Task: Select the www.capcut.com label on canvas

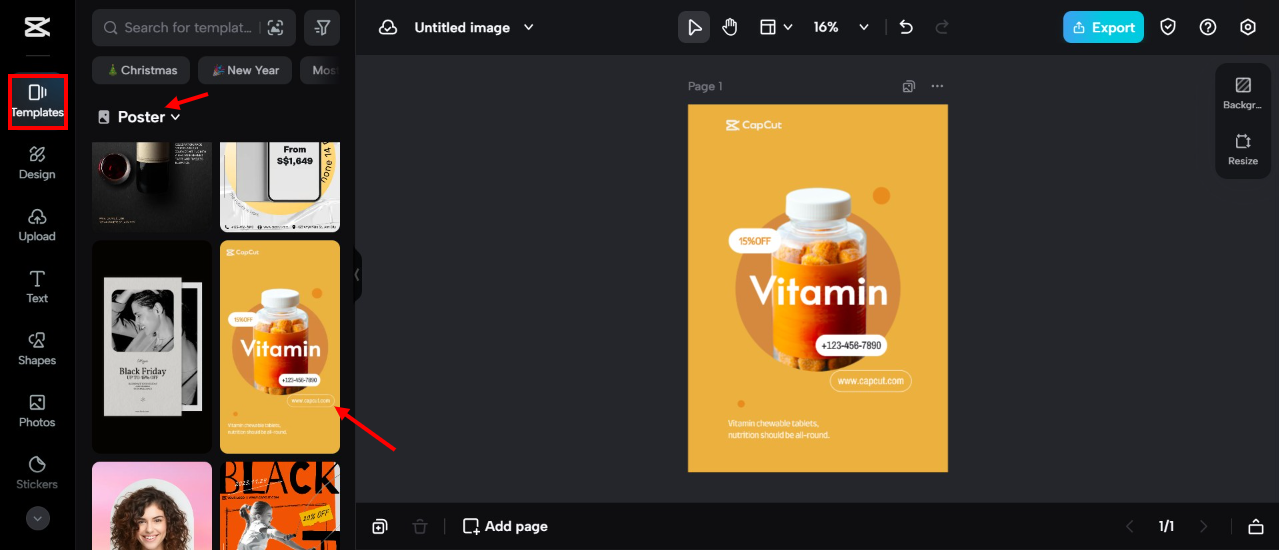Action: [870, 381]
